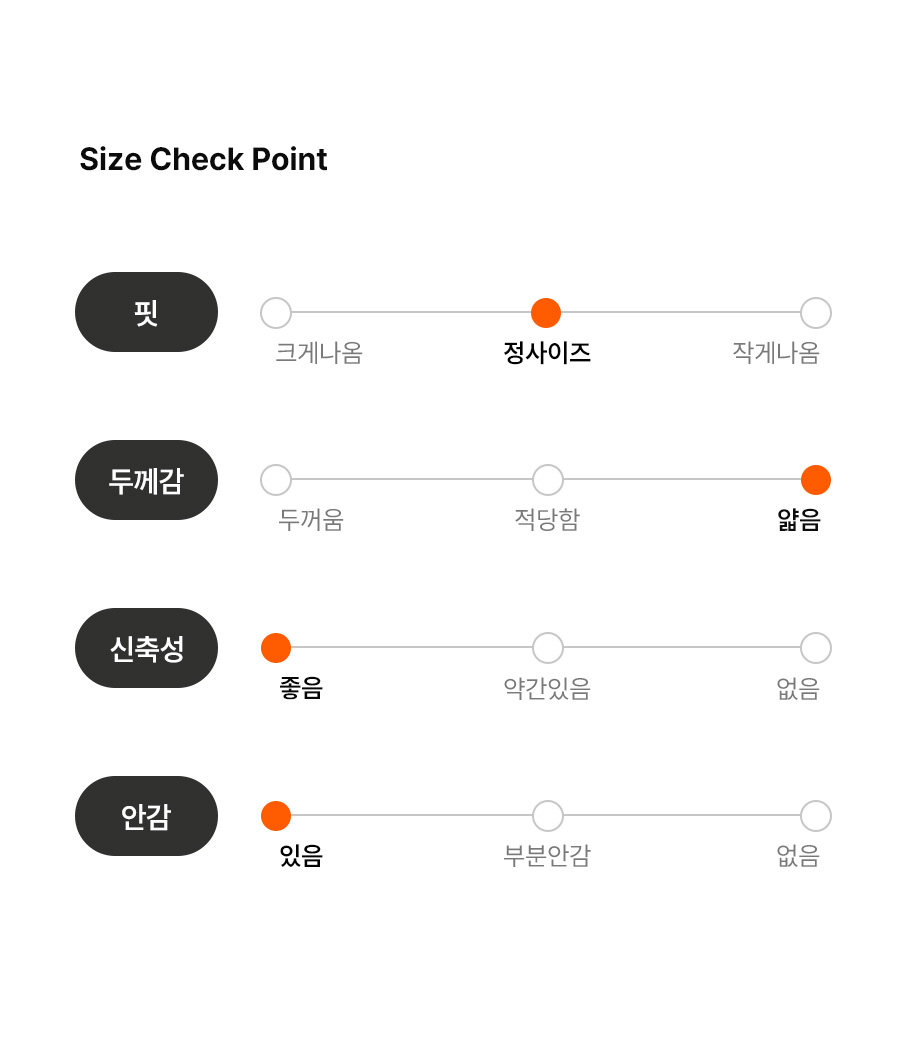This screenshot has height=1049, width=900.
Task: Select the orange 정사이즈 fit dot
Action: pos(546,313)
